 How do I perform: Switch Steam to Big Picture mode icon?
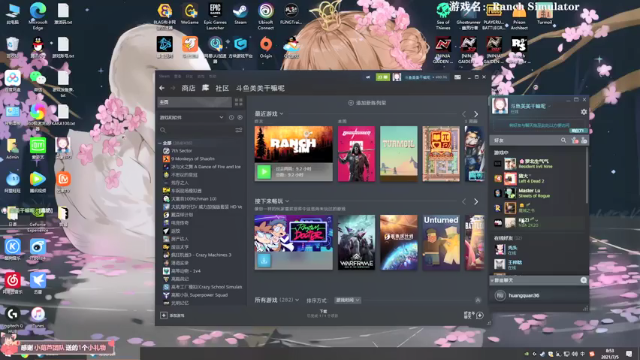pos(458,77)
